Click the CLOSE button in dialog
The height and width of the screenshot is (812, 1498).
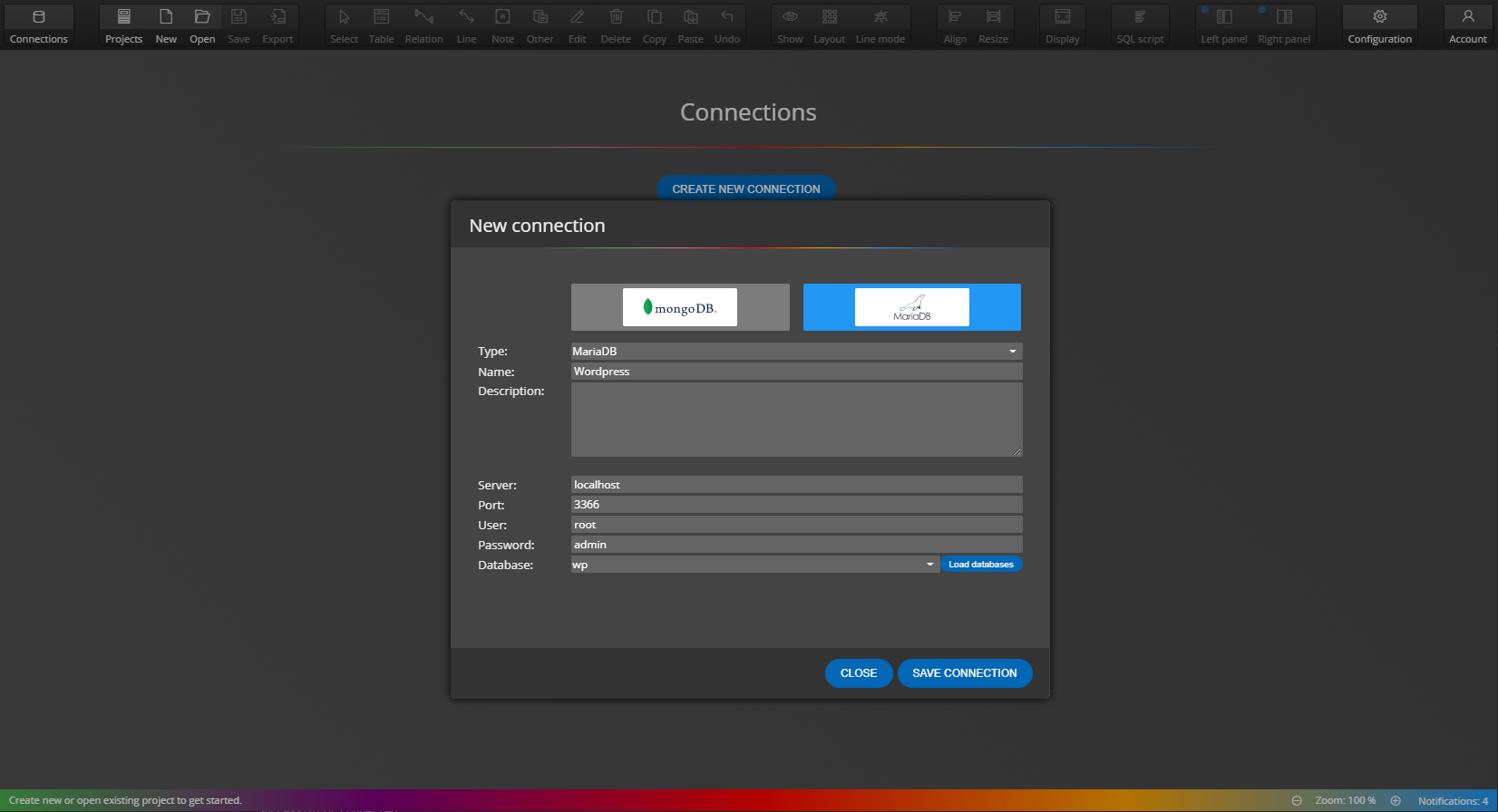click(x=859, y=673)
